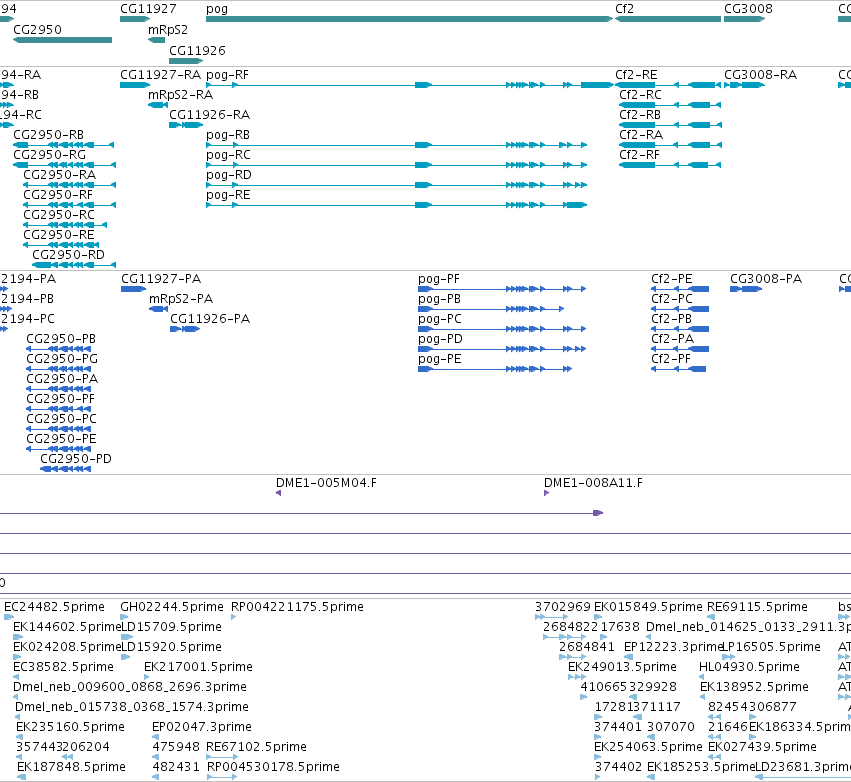The image size is (851, 782).
Task: Click the CG2950-RD transcript label
Action: 68,255
